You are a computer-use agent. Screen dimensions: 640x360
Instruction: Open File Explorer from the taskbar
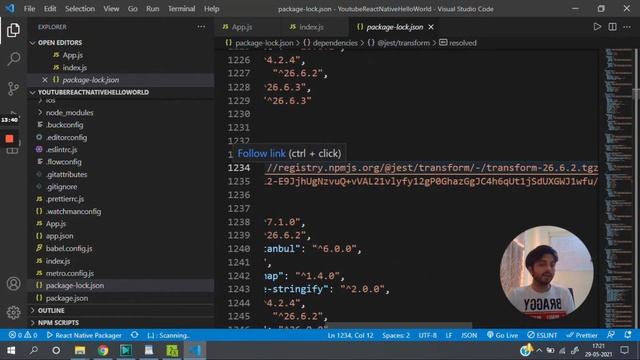(x=80, y=350)
